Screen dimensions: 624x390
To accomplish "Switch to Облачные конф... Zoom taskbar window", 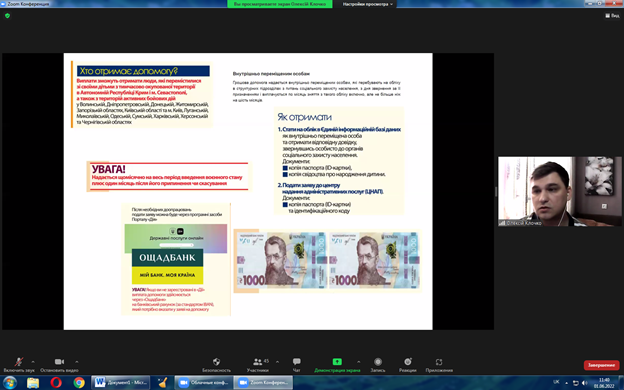I will [203, 382].
